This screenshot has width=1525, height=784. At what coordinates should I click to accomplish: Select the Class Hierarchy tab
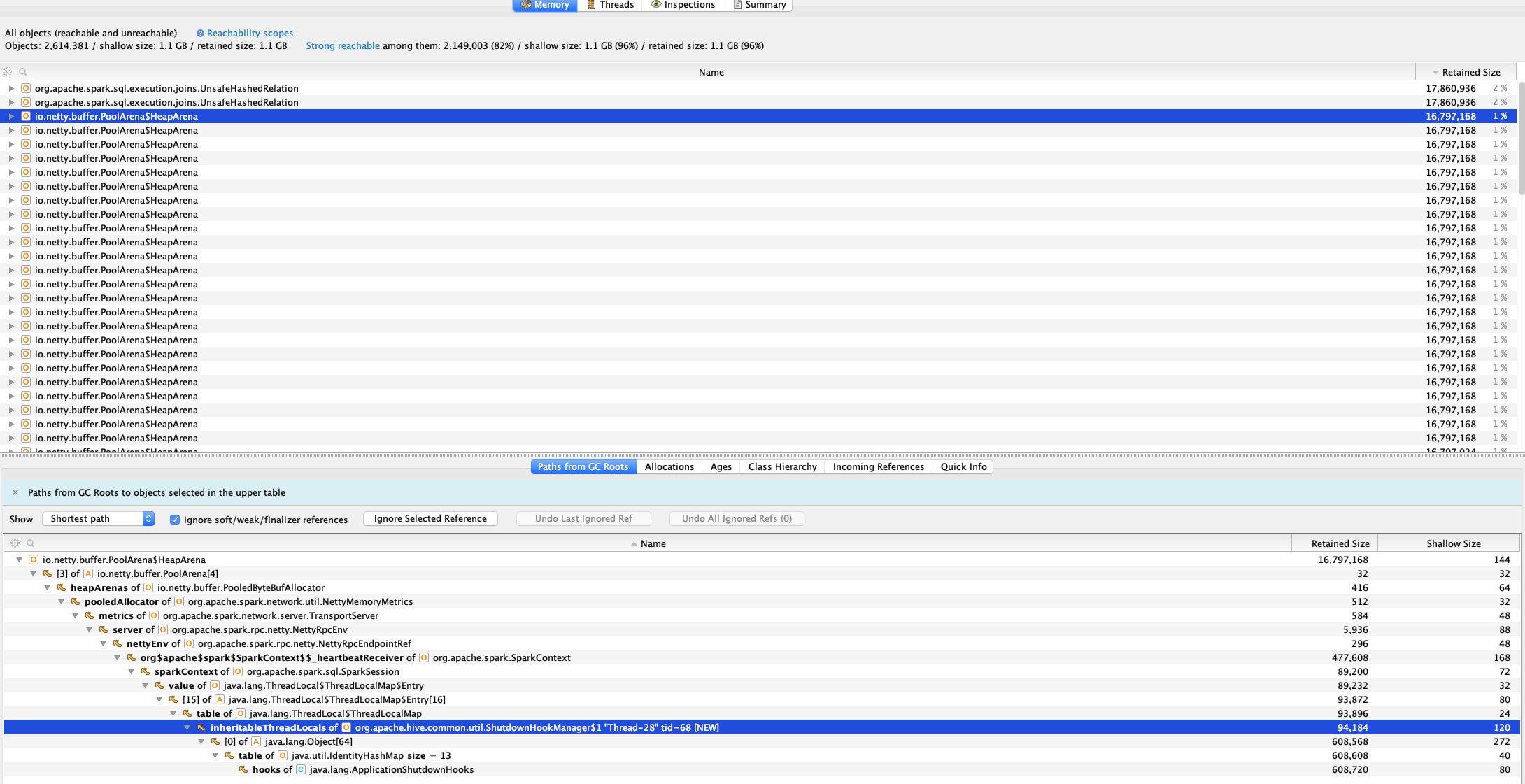782,466
